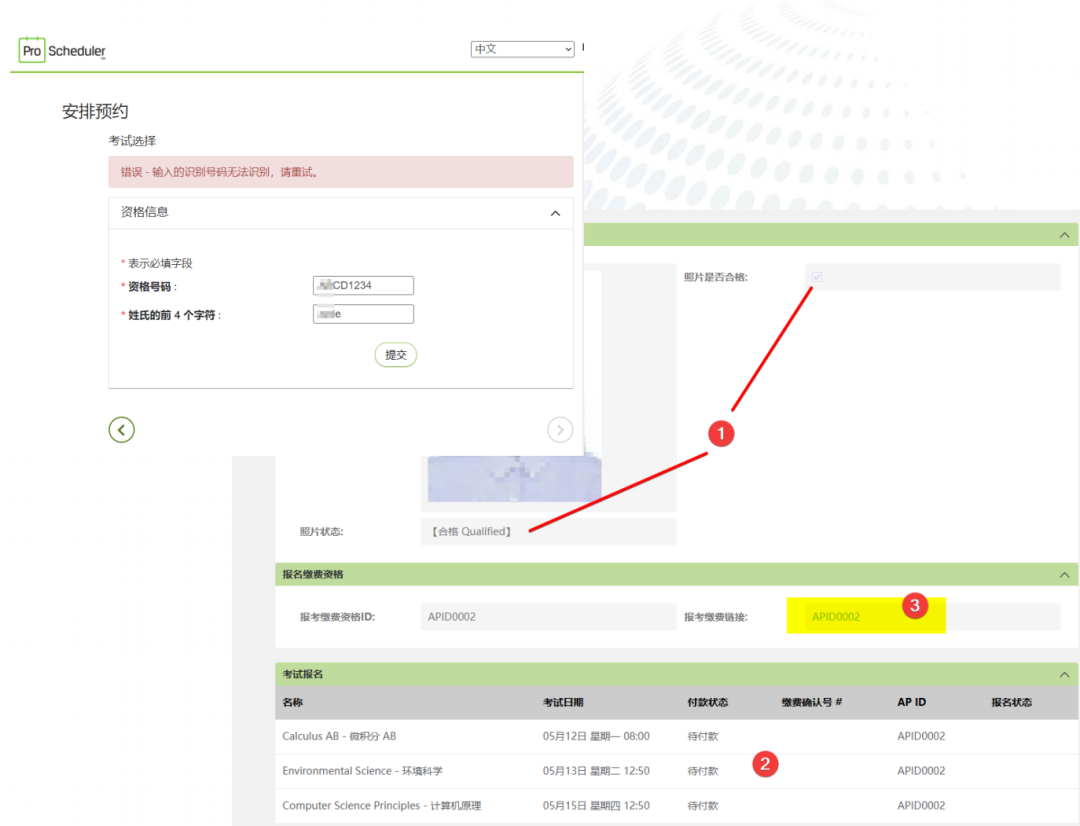Focus the 姓氏的前4个字符 text box
This screenshot has height=826, width=1080.
pyautogui.click(x=363, y=314)
